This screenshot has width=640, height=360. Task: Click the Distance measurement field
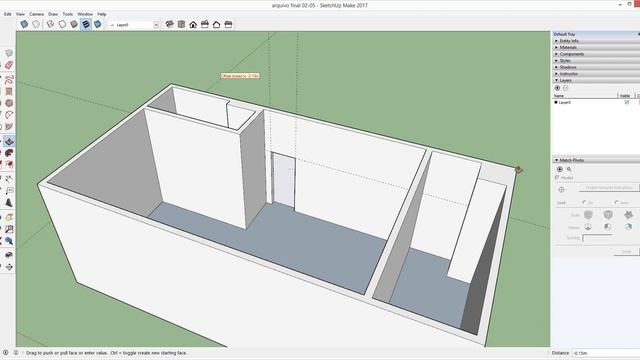click(x=606, y=353)
